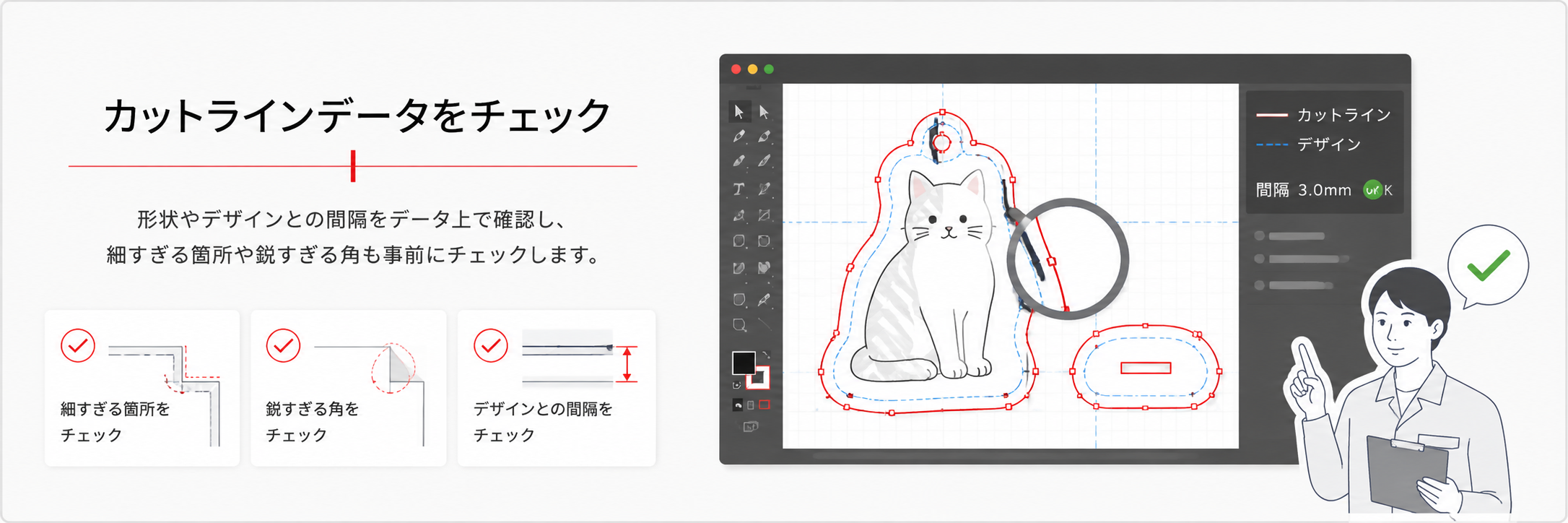Click the green OK badge beside 3.0mm
This screenshot has height=523, width=1568.
coord(1372,190)
